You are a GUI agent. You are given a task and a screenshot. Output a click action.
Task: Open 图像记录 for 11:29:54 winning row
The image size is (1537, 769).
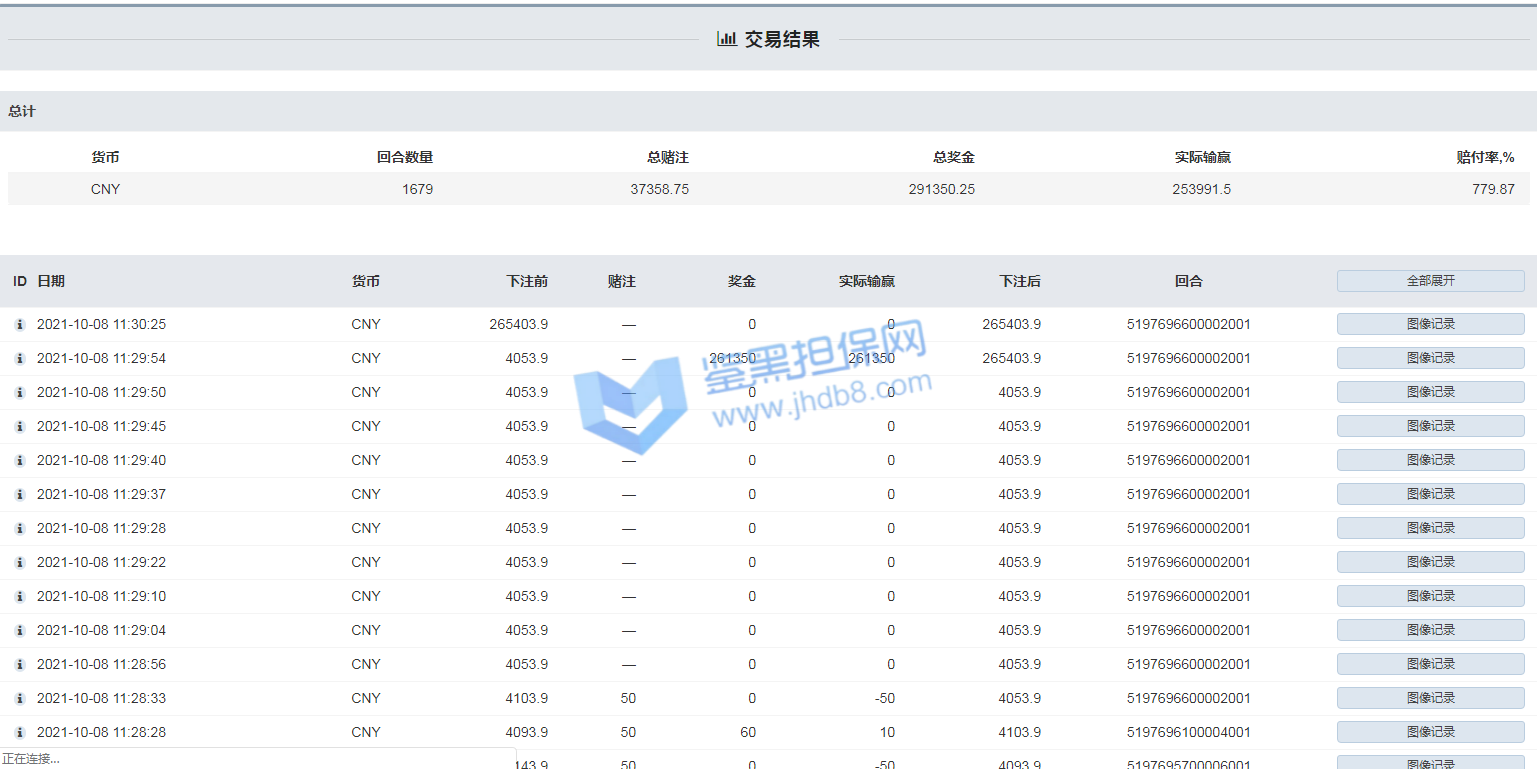pos(1430,358)
